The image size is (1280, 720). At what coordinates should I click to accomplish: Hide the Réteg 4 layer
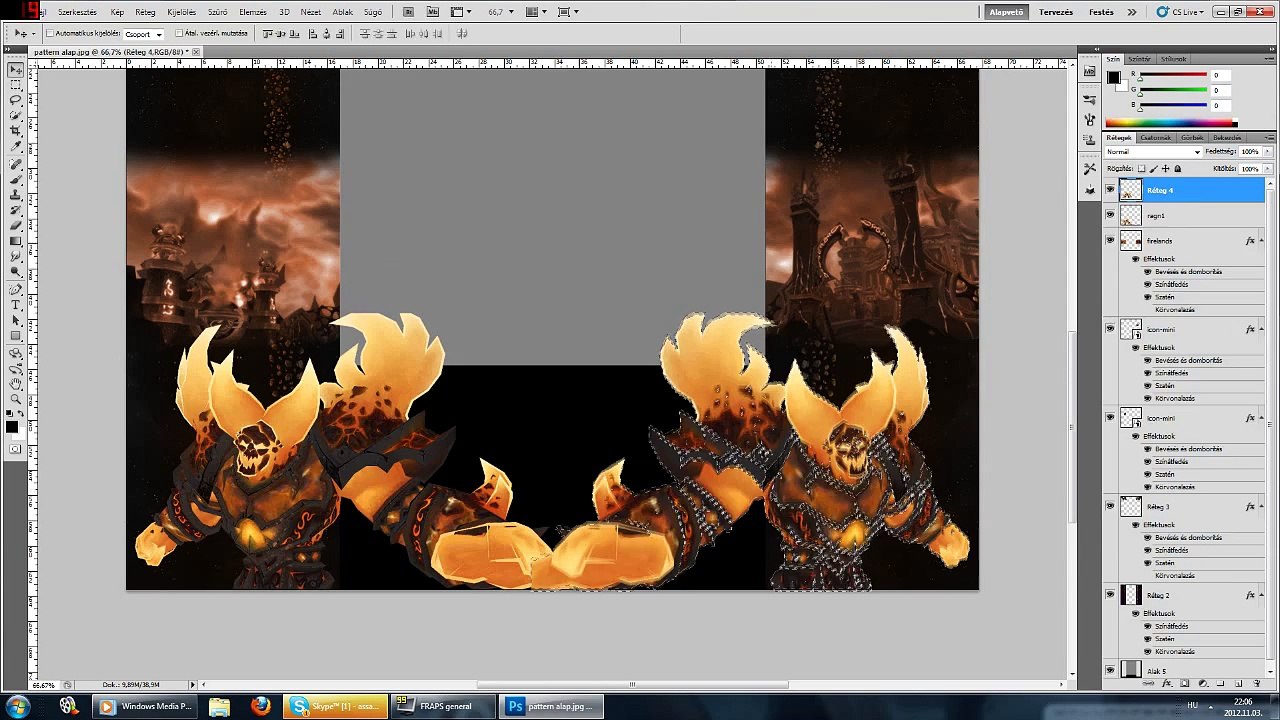[x=1110, y=190]
